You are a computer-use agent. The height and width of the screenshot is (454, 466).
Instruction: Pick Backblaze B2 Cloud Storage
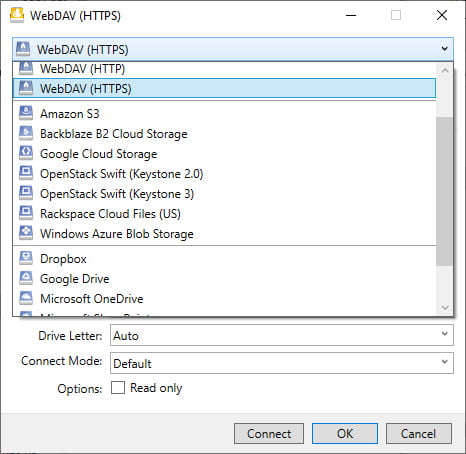pos(224,134)
